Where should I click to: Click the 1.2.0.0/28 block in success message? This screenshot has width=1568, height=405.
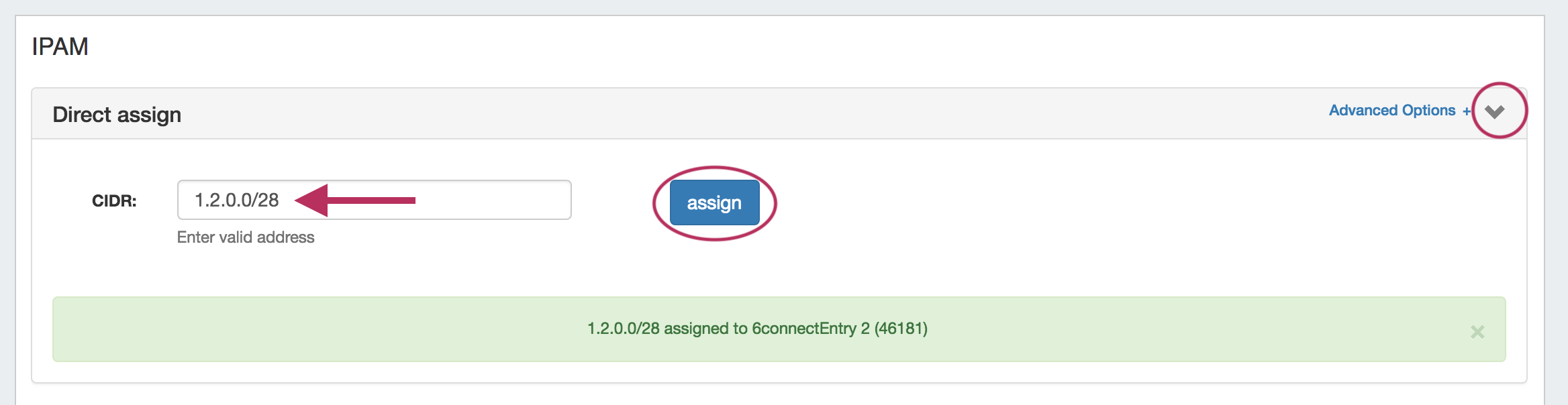click(624, 329)
